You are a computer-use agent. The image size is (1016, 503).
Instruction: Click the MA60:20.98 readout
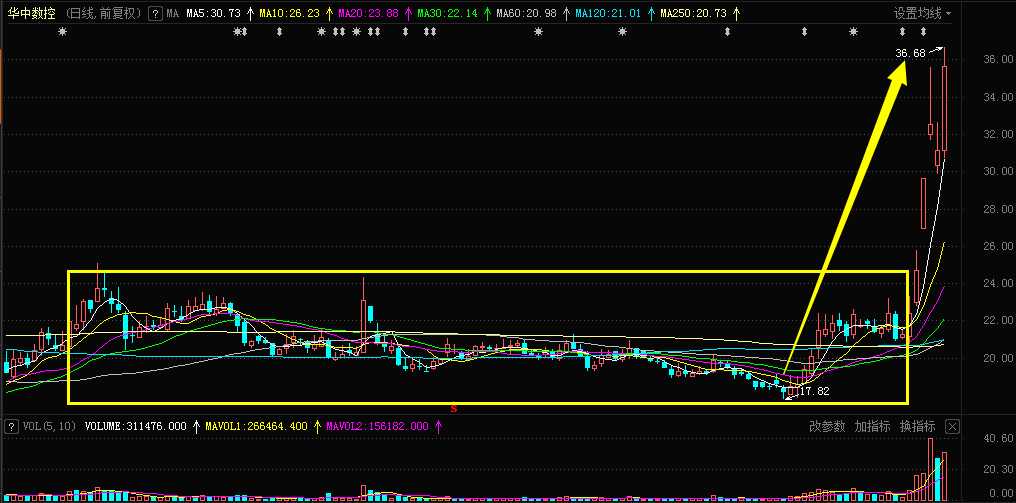pyautogui.click(x=527, y=13)
